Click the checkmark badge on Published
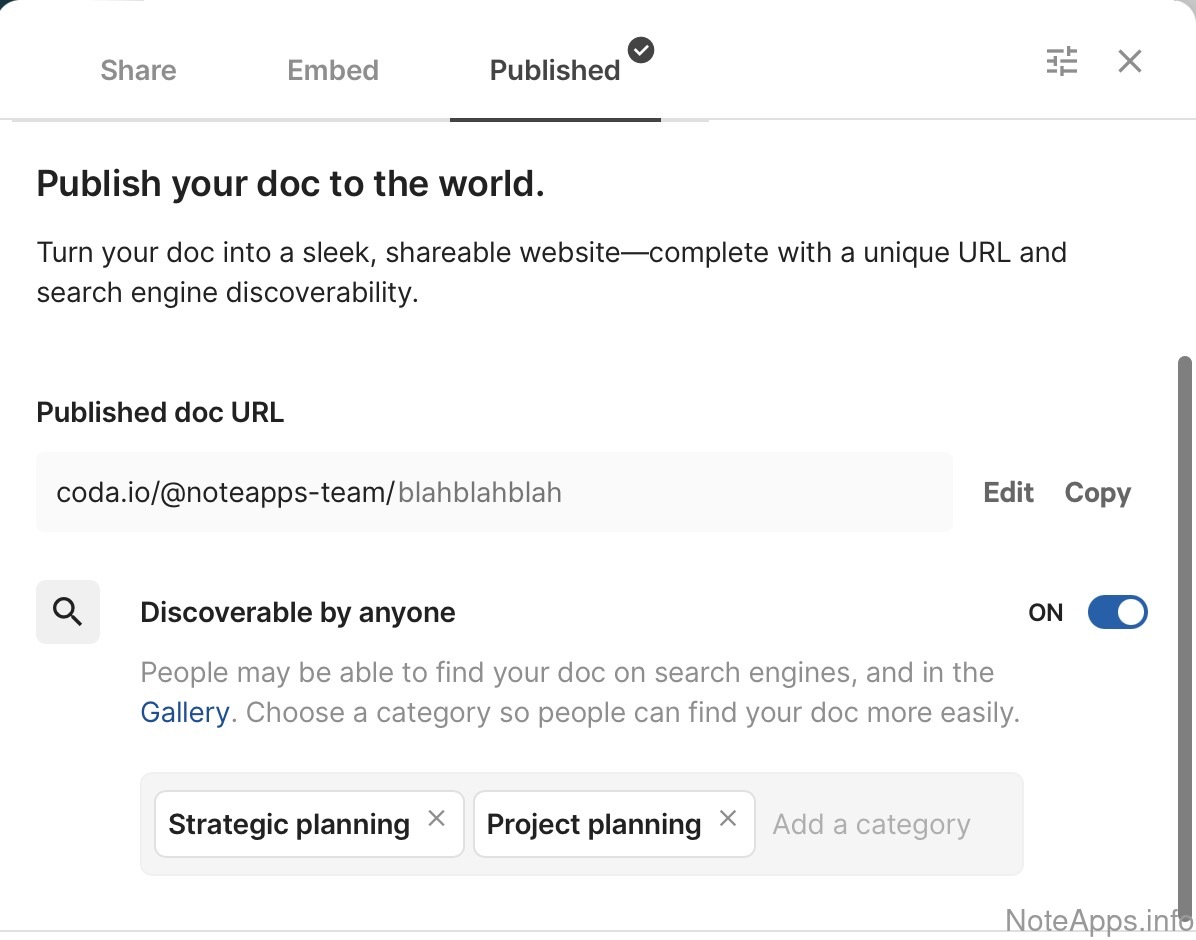 pos(641,49)
